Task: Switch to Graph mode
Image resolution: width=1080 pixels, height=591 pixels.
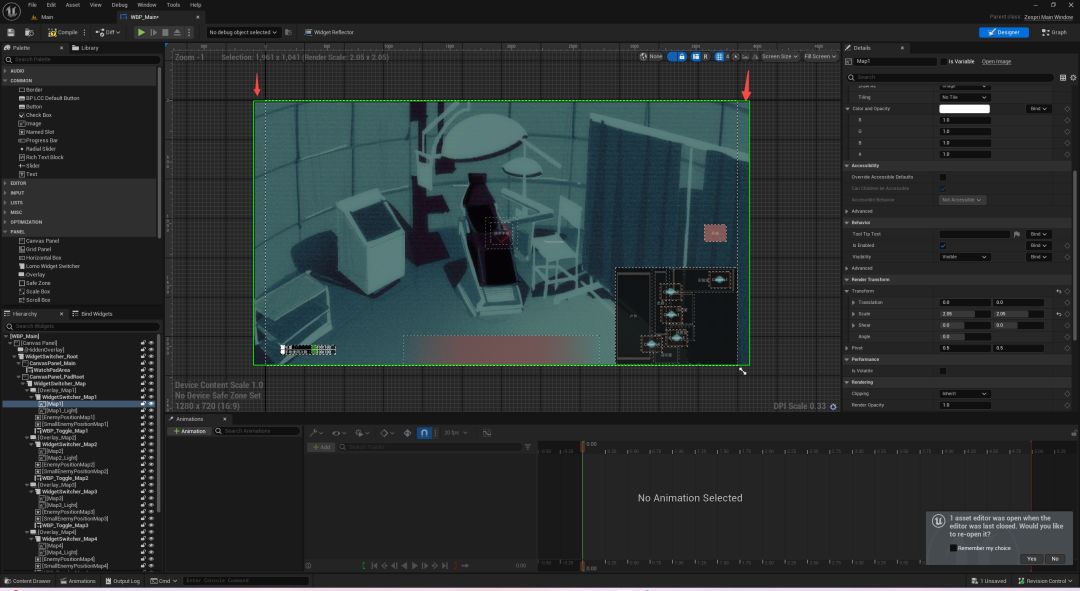Action: point(1055,32)
